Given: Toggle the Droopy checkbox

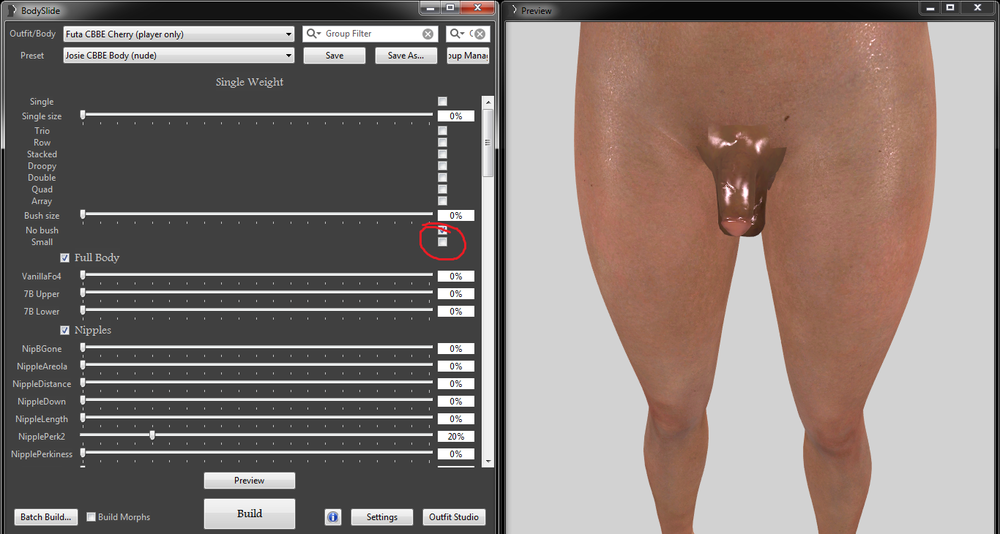Looking at the screenshot, I should pos(443,166).
